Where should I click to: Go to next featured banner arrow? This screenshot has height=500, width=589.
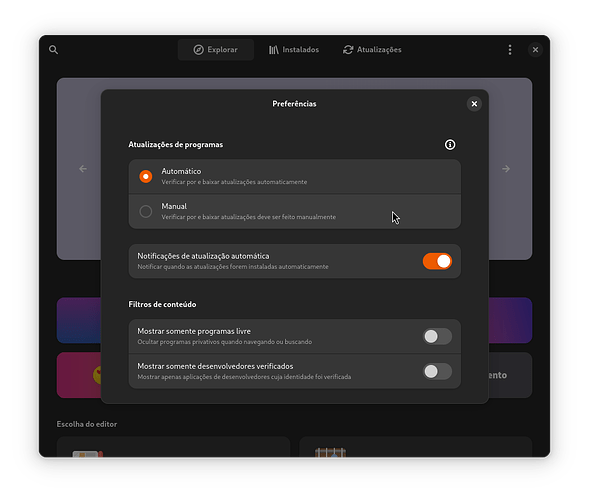[x=506, y=169]
